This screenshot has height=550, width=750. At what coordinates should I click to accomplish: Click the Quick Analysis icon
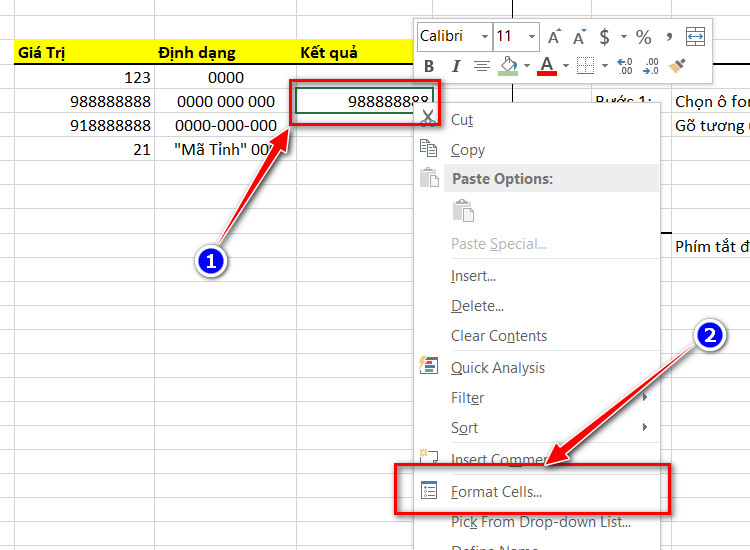coord(429,365)
